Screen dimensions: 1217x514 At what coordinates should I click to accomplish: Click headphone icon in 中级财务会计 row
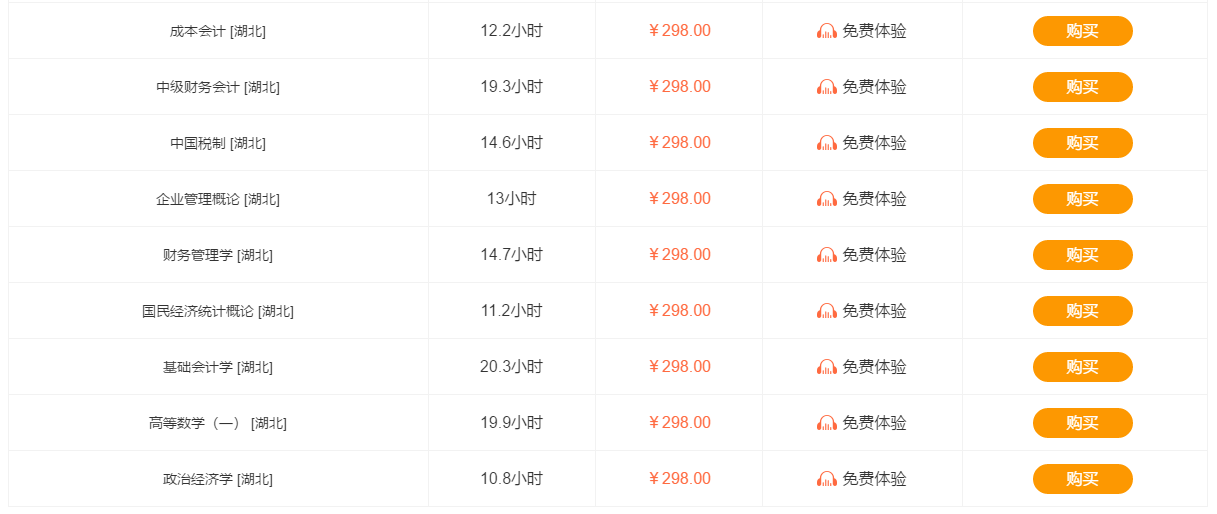tap(827, 87)
